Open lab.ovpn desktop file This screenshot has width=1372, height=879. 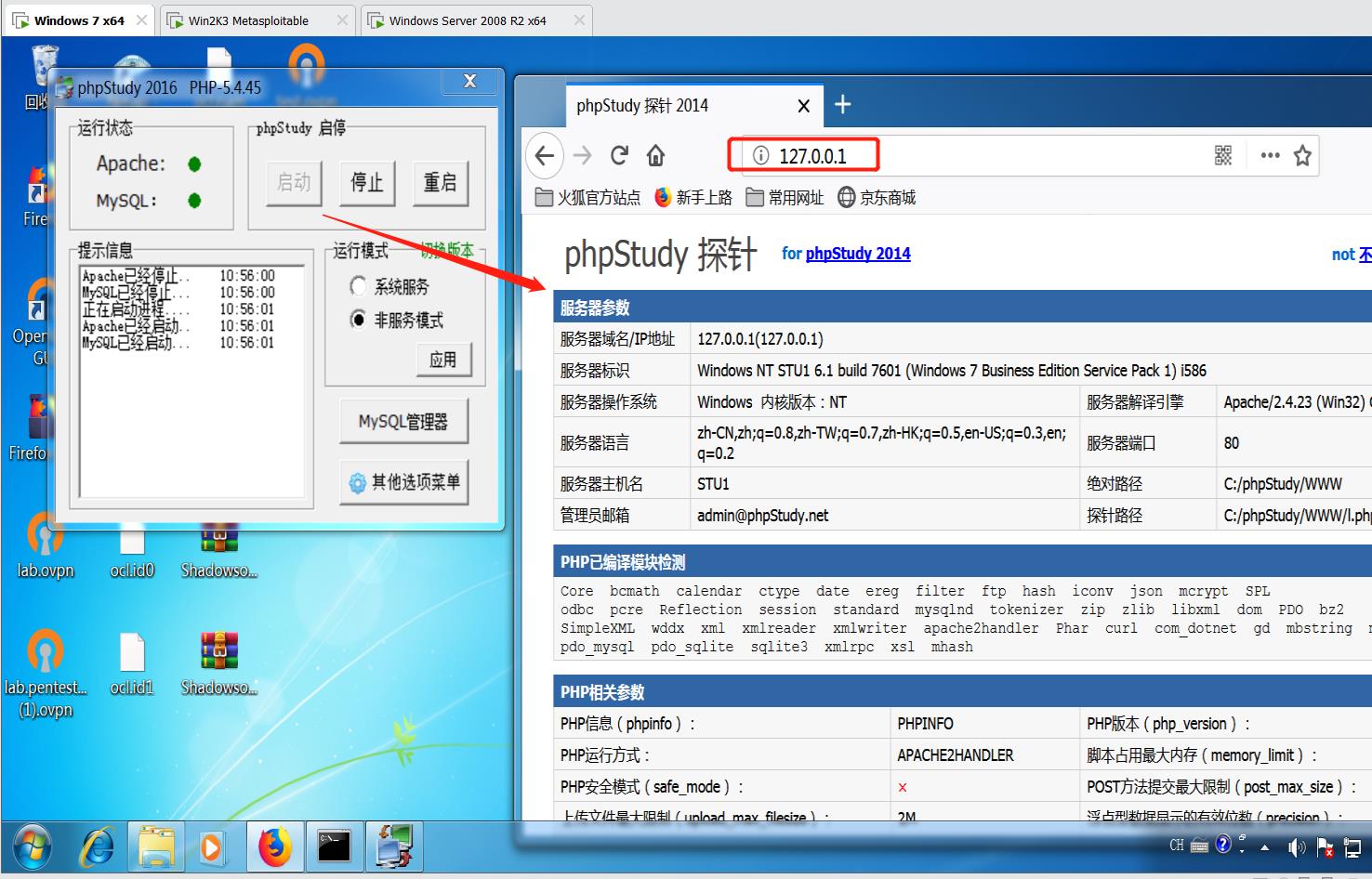(45, 545)
